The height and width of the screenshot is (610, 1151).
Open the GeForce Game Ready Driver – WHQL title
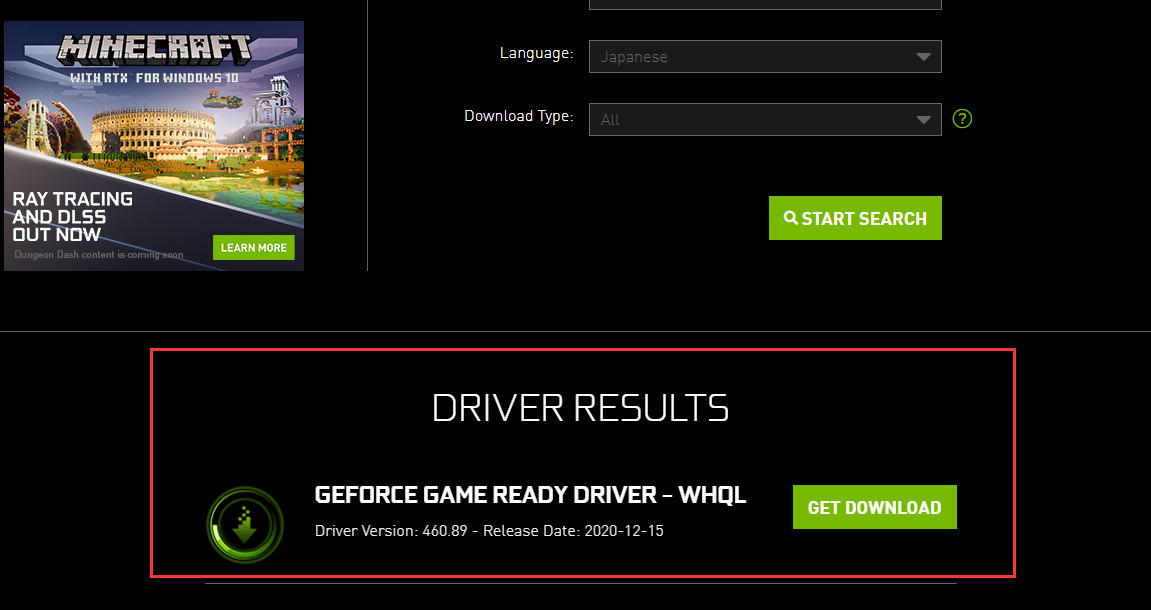pos(530,495)
